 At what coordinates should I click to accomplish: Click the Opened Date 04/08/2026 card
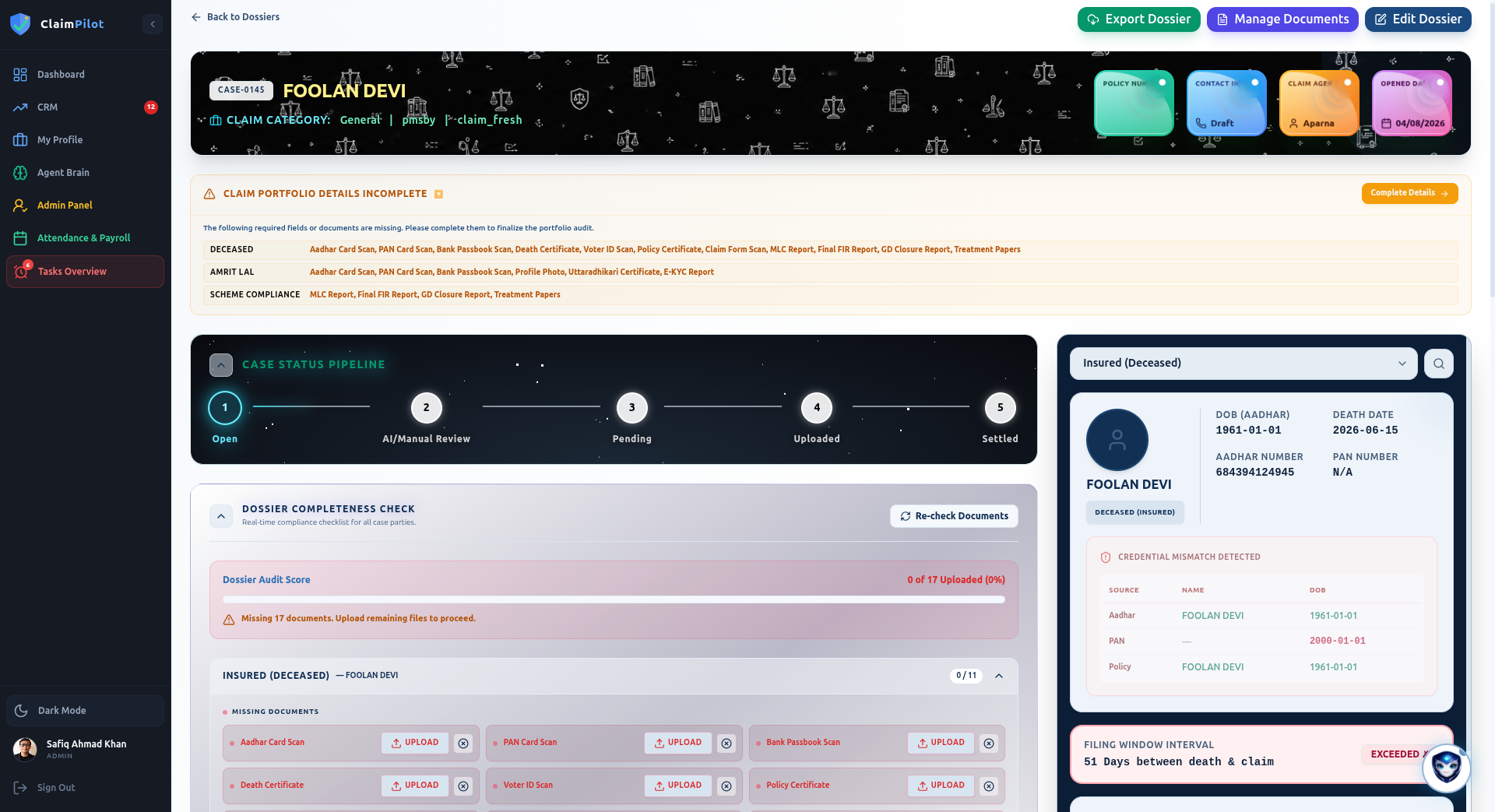1412,103
